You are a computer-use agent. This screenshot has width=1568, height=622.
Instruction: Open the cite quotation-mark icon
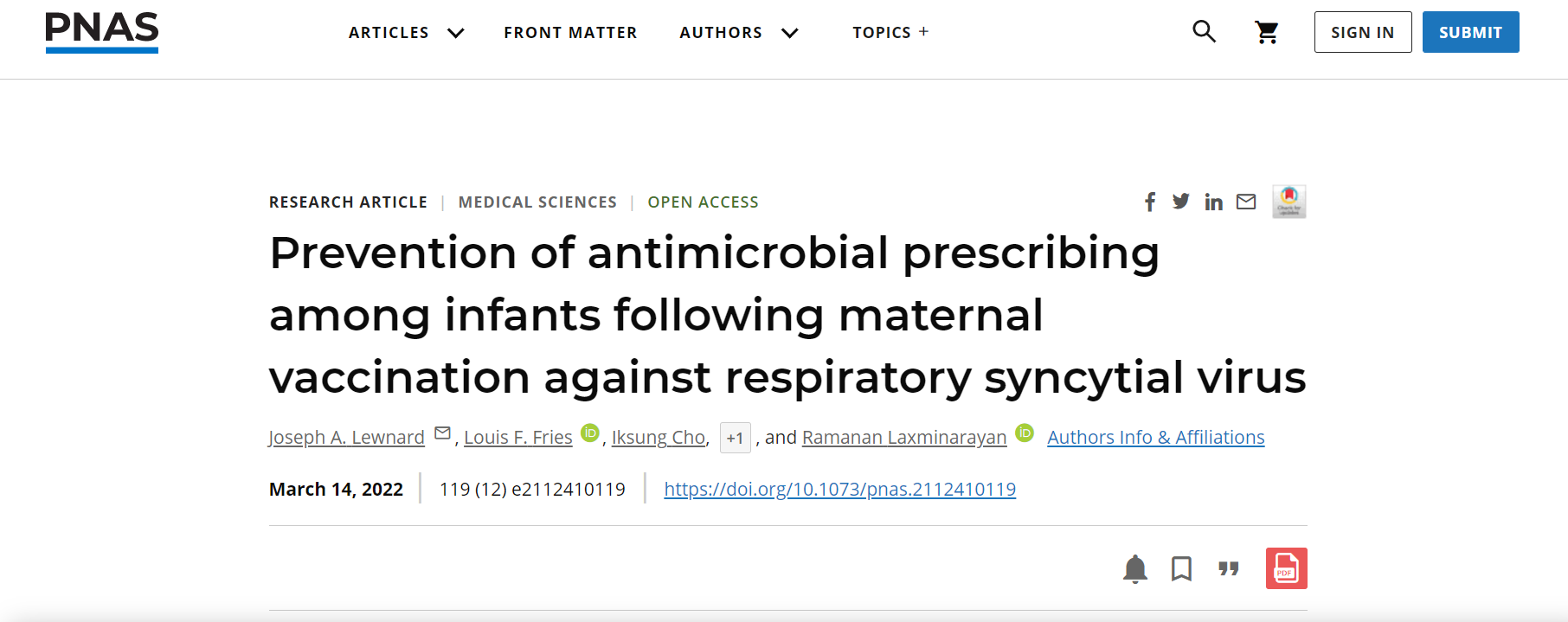coord(1229,568)
